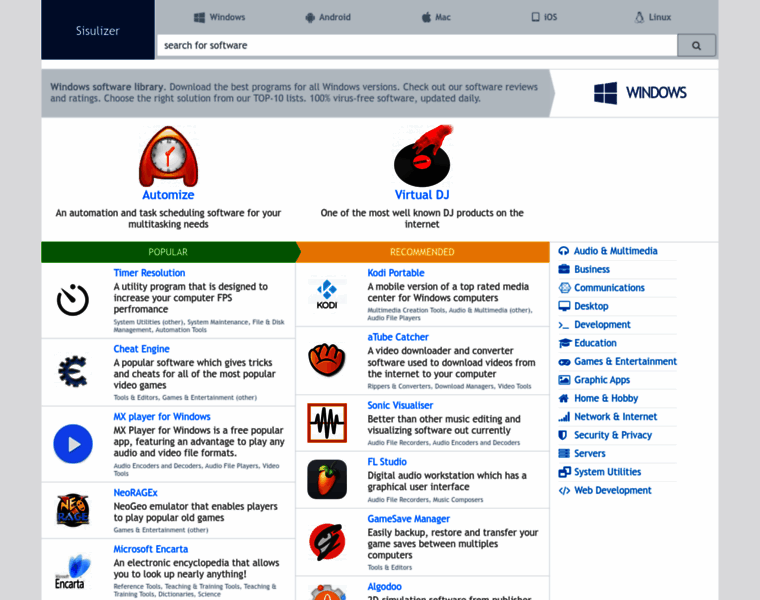Click the large Windows logo banner
Screen dimensions: 760x600
(640, 93)
